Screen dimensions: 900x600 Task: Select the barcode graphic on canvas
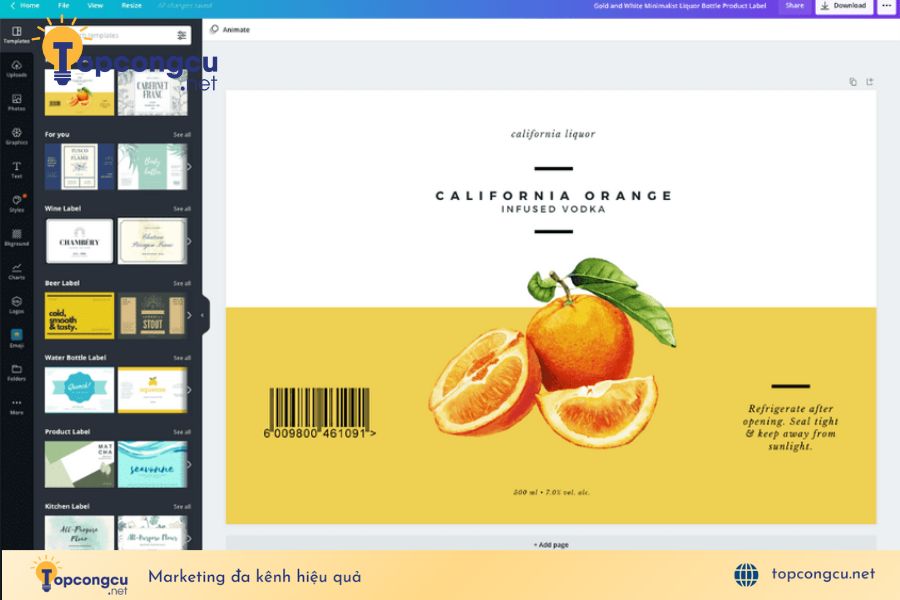point(319,413)
